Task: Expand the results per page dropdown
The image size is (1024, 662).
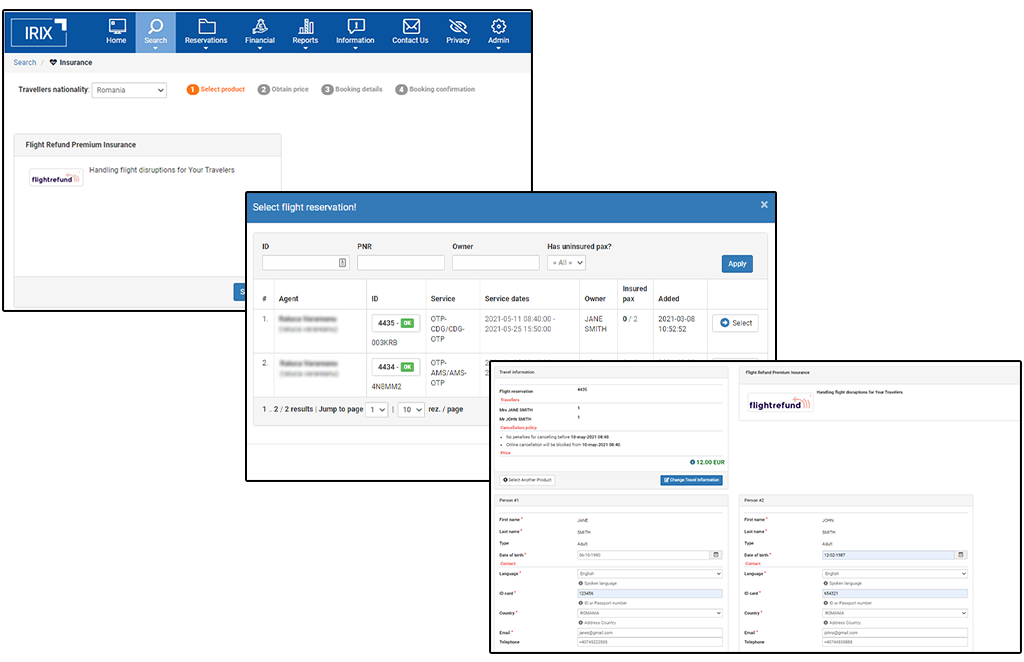Action: coord(411,409)
